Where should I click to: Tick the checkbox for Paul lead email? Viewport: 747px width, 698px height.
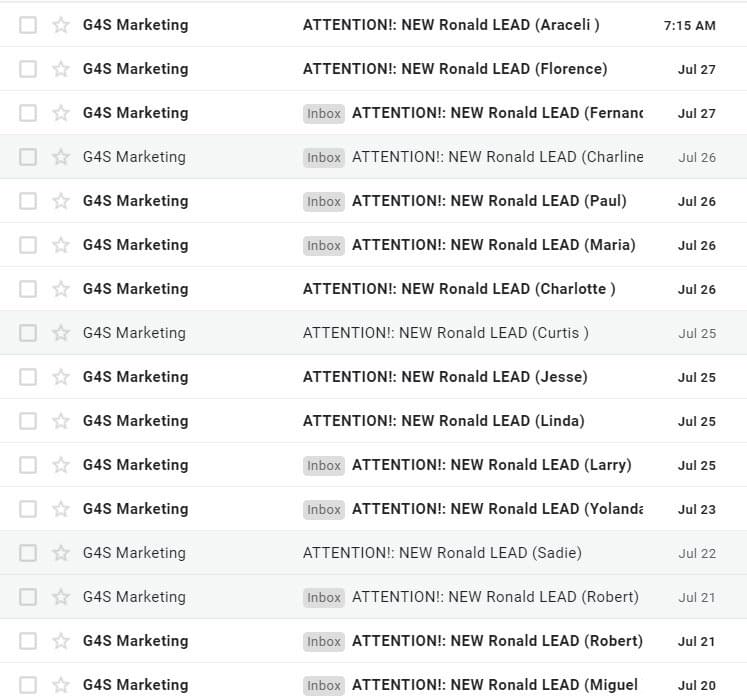click(x=28, y=201)
